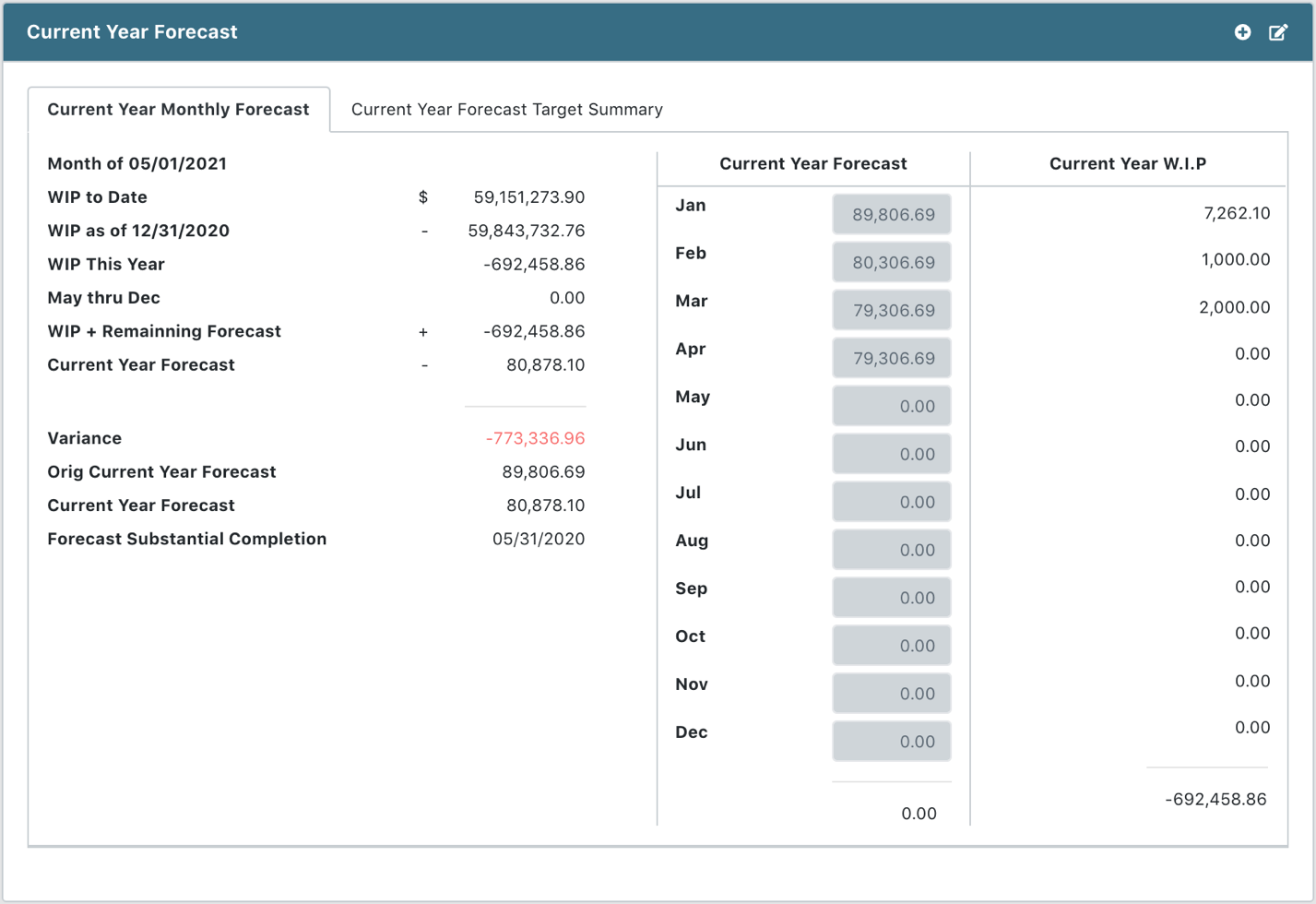This screenshot has width=1316, height=904.
Task: Click the Nov forecast input field
Action: click(892, 694)
